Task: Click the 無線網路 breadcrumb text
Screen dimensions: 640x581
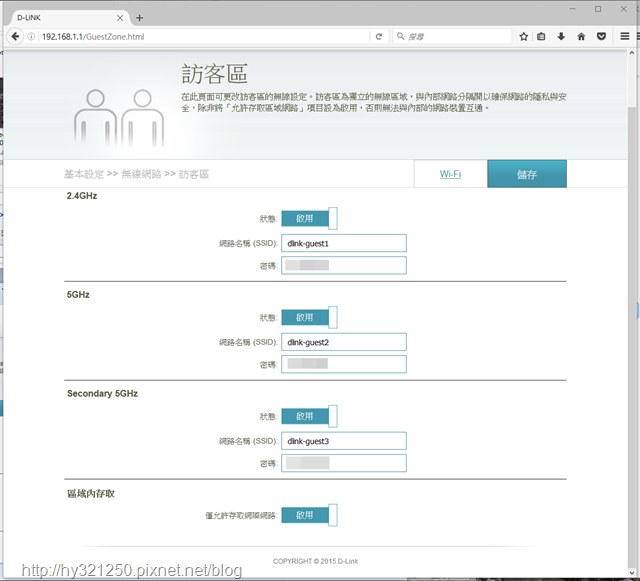Action: [x=142, y=174]
